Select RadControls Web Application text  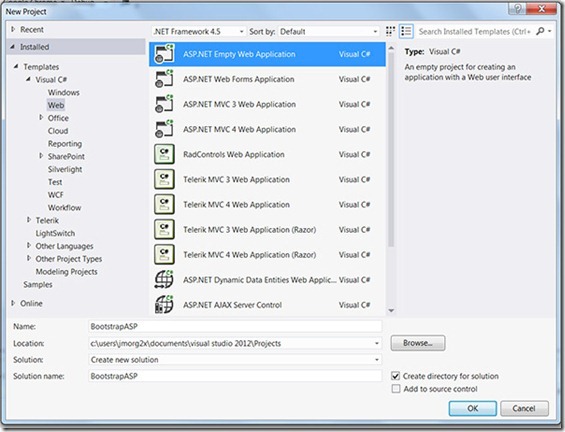(233, 154)
